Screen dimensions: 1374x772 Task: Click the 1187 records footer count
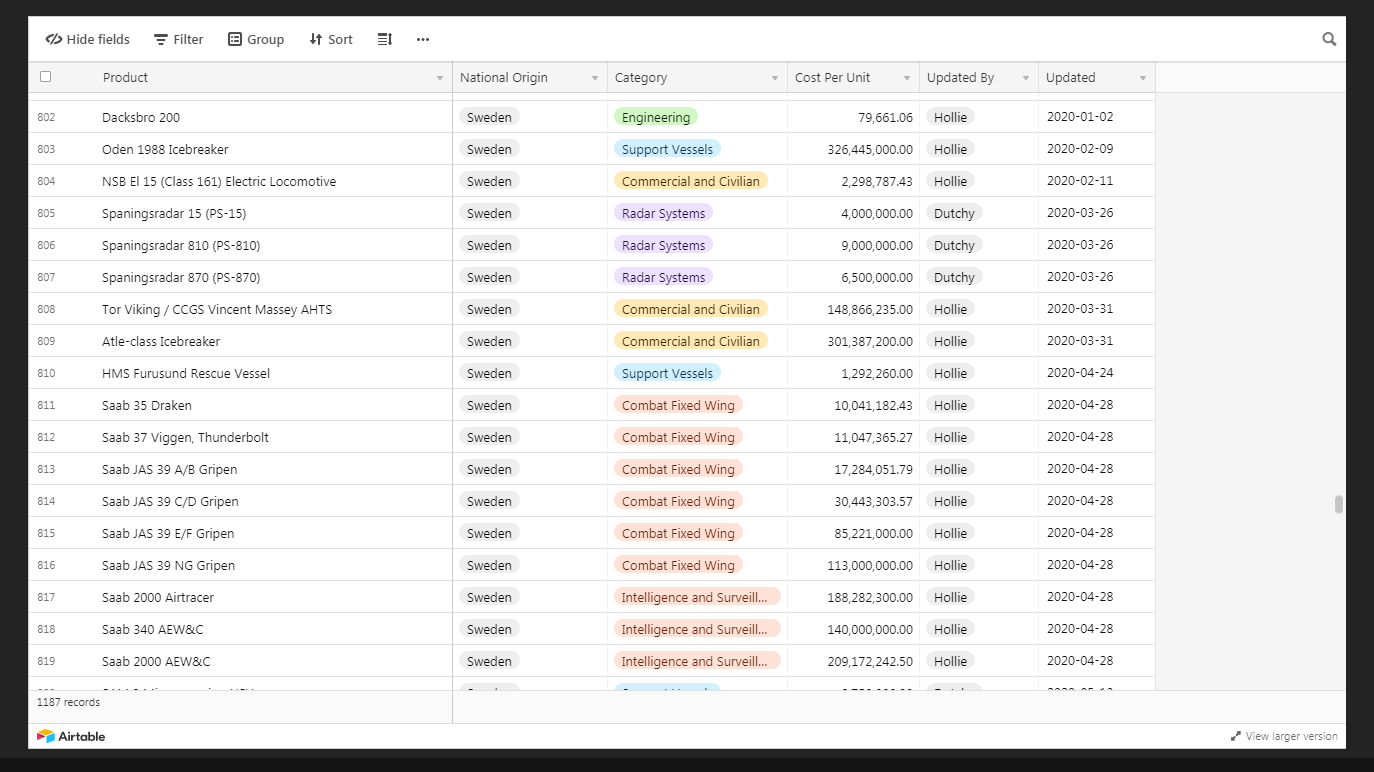(x=68, y=702)
